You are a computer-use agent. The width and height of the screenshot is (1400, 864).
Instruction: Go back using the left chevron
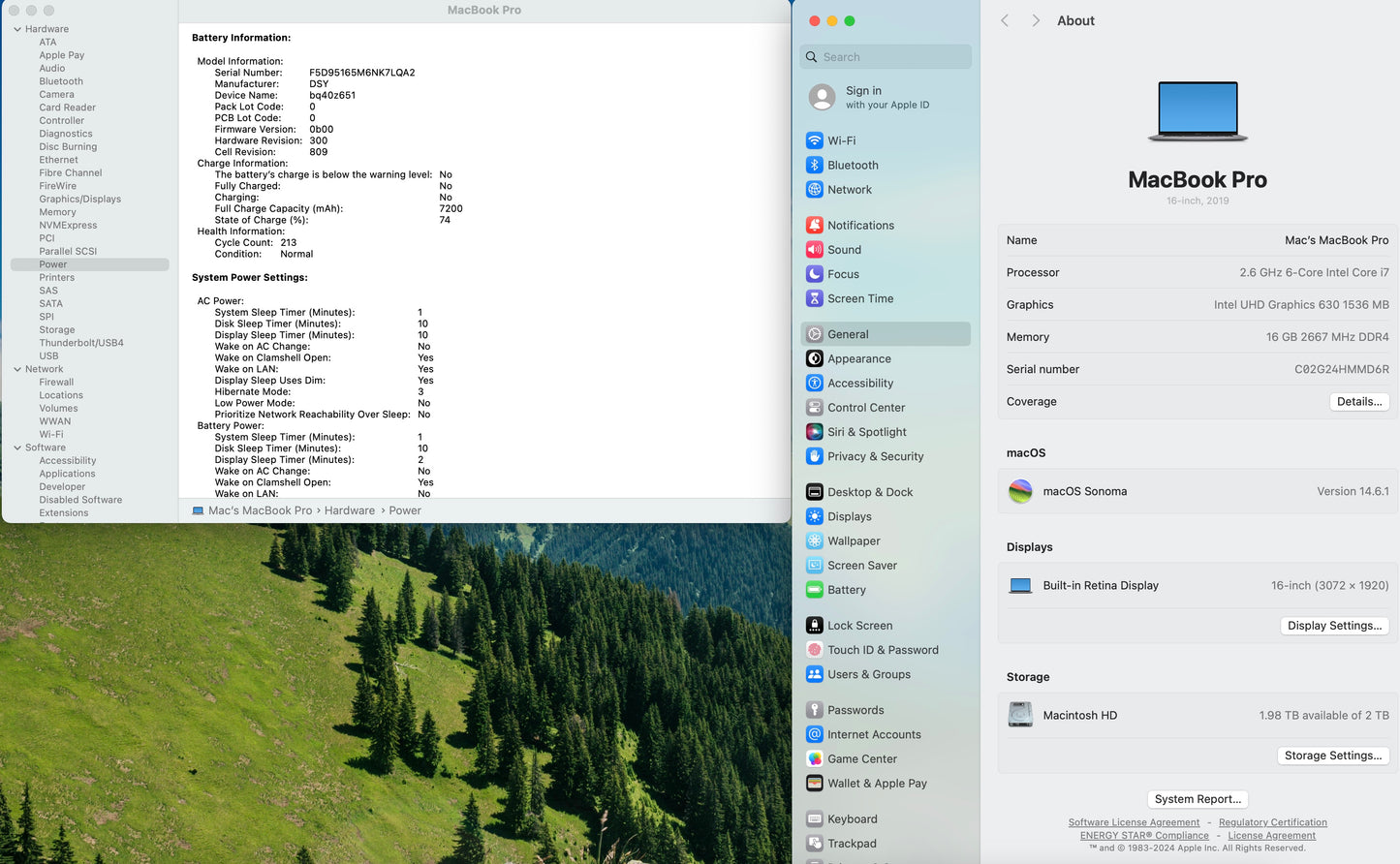click(1005, 20)
